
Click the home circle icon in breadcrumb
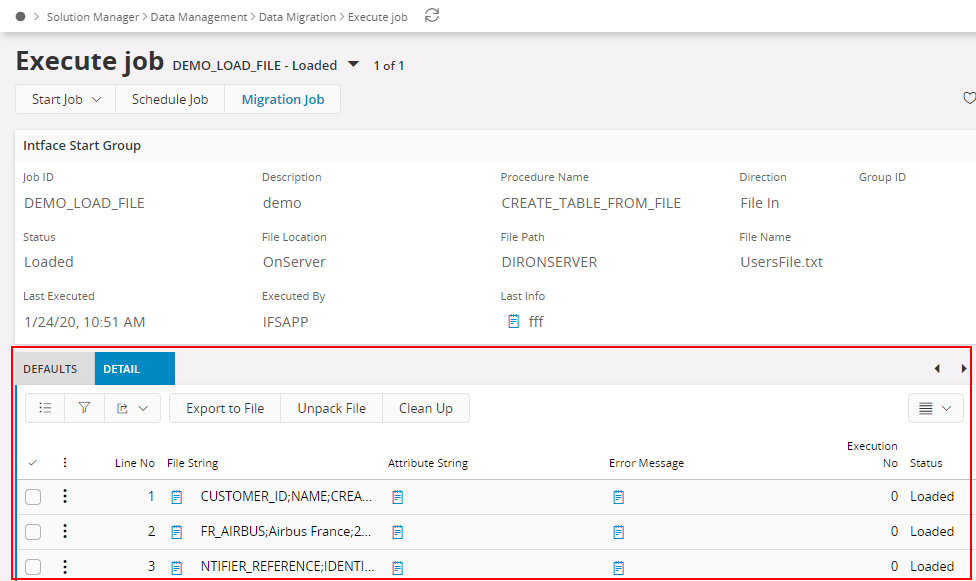[20, 16]
